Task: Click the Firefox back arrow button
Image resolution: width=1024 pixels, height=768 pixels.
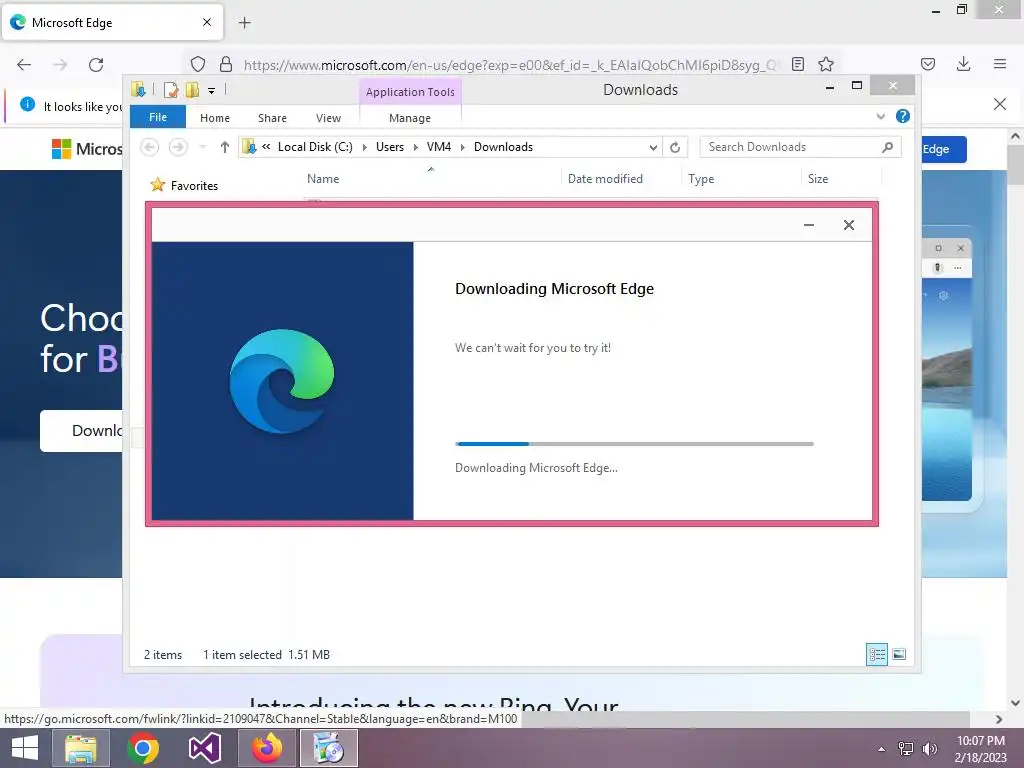Action: click(24, 65)
